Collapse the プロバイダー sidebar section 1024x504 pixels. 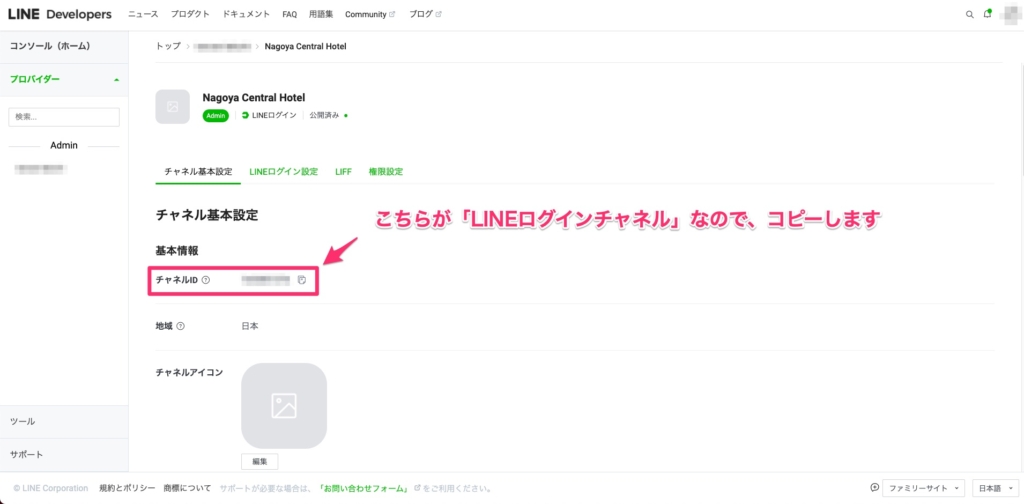pyautogui.click(x=116, y=79)
